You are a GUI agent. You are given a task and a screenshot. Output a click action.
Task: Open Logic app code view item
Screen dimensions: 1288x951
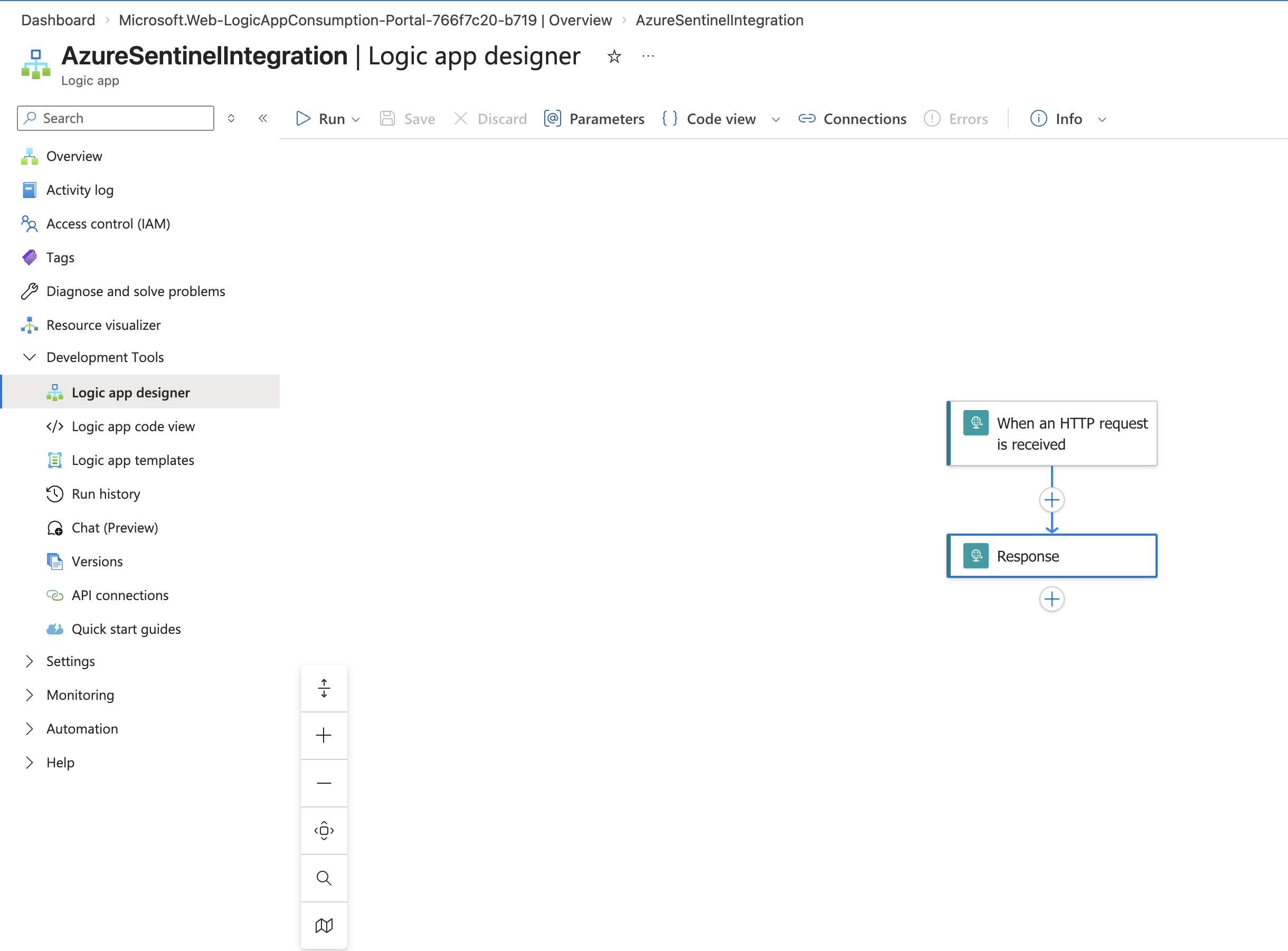(x=133, y=426)
